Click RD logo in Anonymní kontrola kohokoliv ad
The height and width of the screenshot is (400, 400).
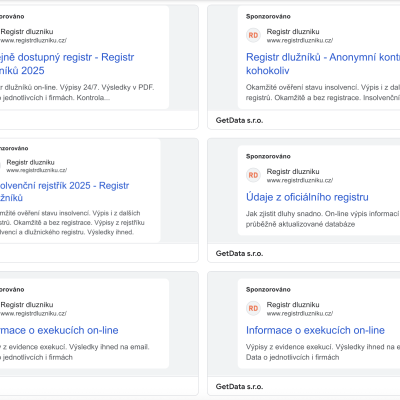253,35
